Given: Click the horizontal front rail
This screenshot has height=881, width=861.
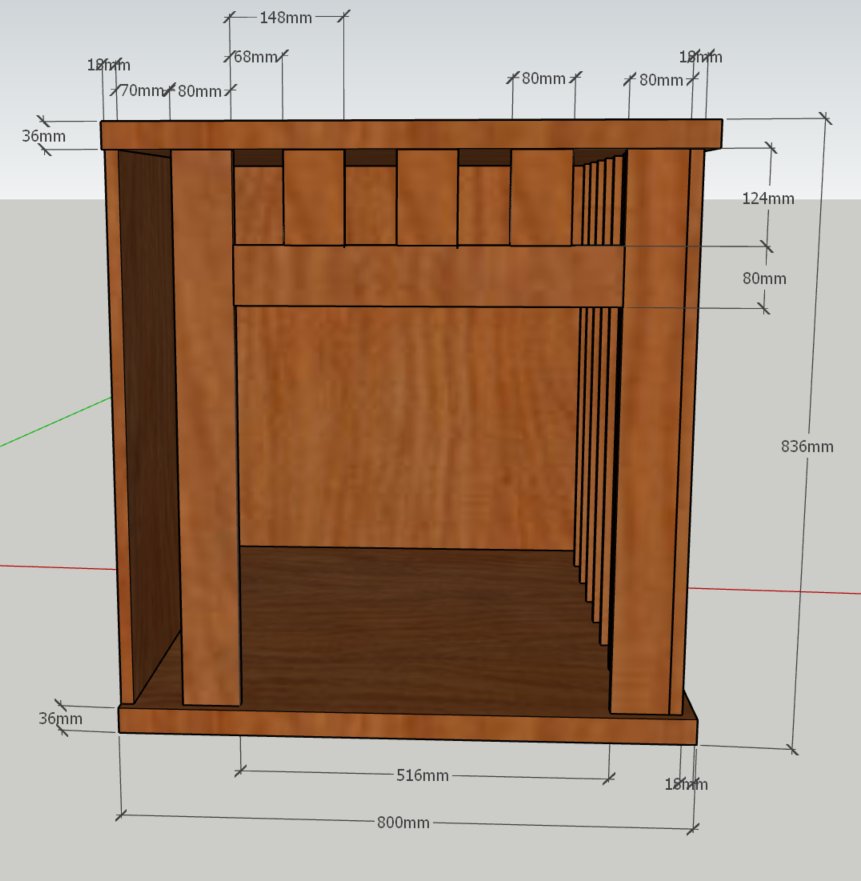Looking at the screenshot, I should coord(428,276).
